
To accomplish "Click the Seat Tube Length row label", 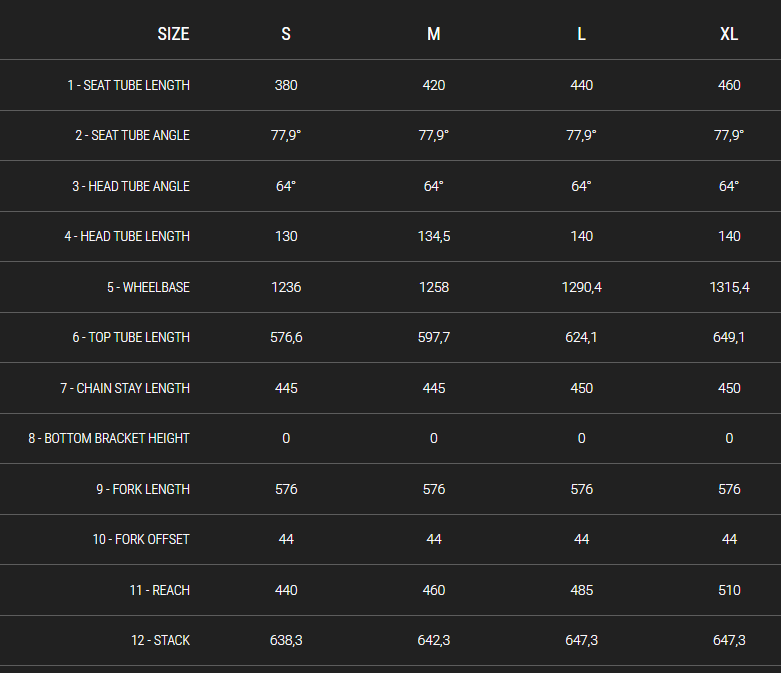I will 128,85.
